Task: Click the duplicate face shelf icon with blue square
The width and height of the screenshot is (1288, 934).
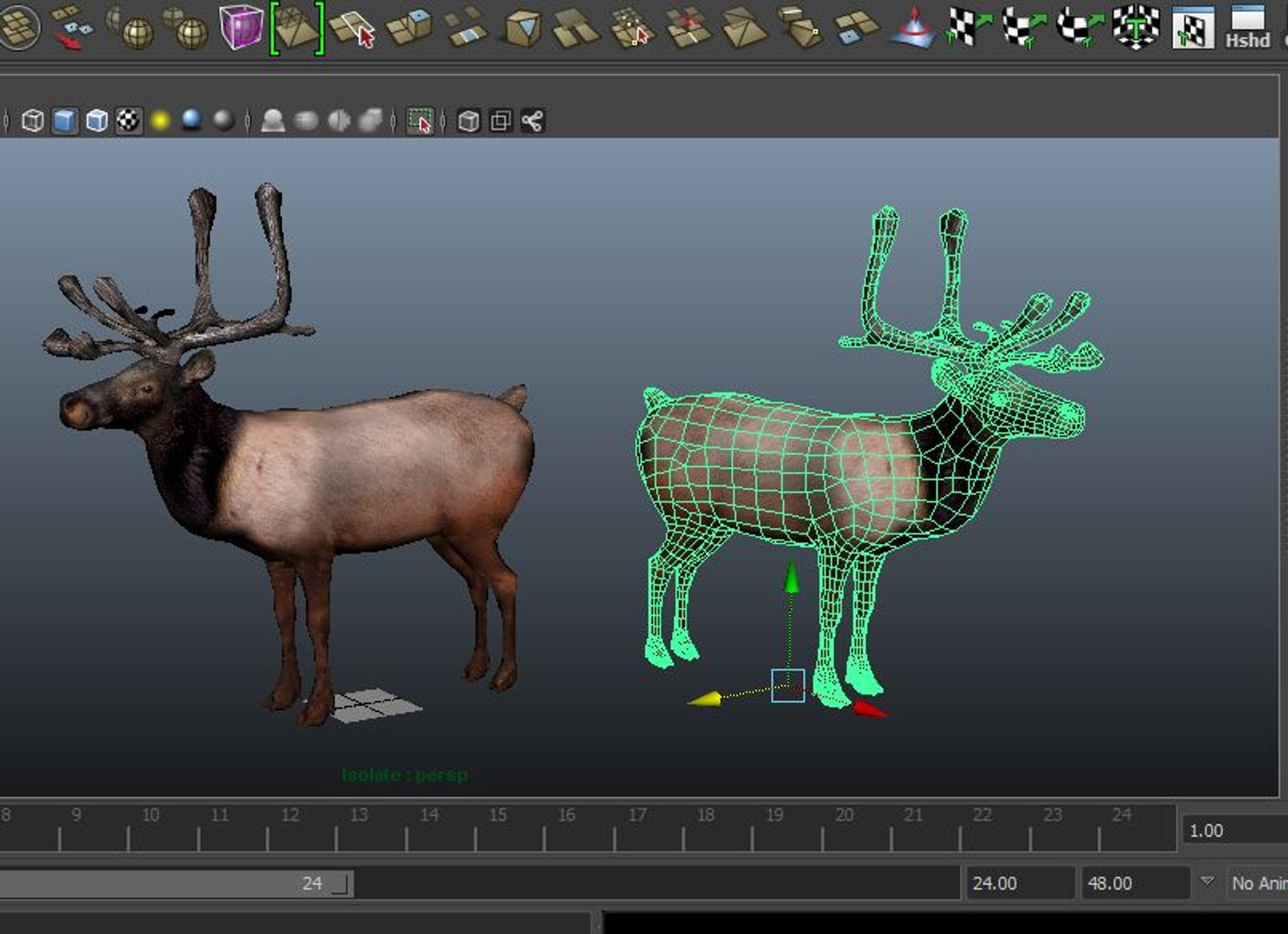Action: [x=856, y=26]
